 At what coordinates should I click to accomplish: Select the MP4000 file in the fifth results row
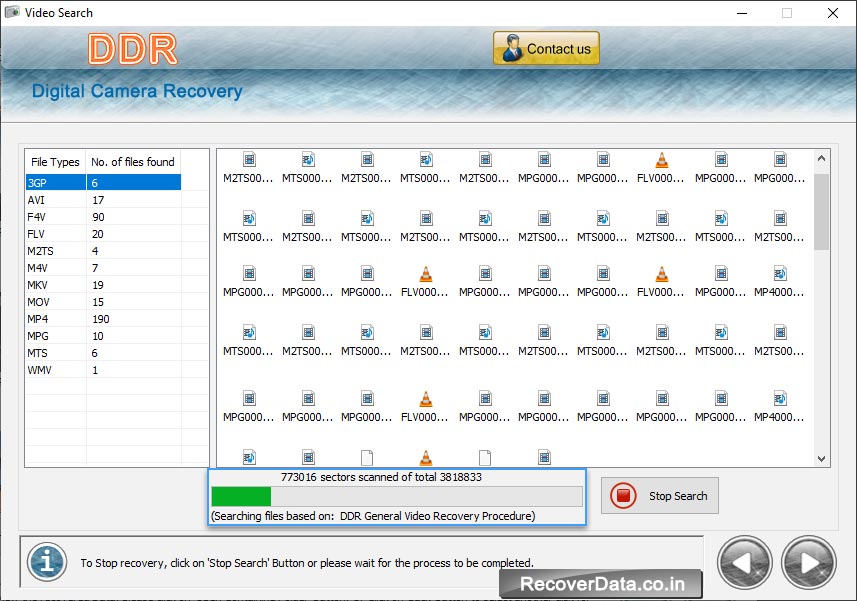pyautogui.click(x=779, y=407)
